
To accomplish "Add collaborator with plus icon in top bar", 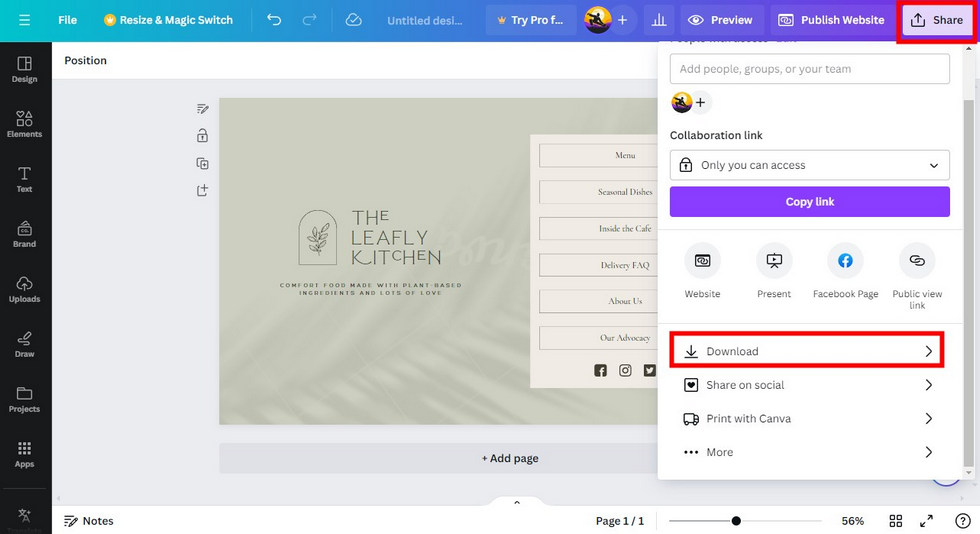I will click(622, 20).
